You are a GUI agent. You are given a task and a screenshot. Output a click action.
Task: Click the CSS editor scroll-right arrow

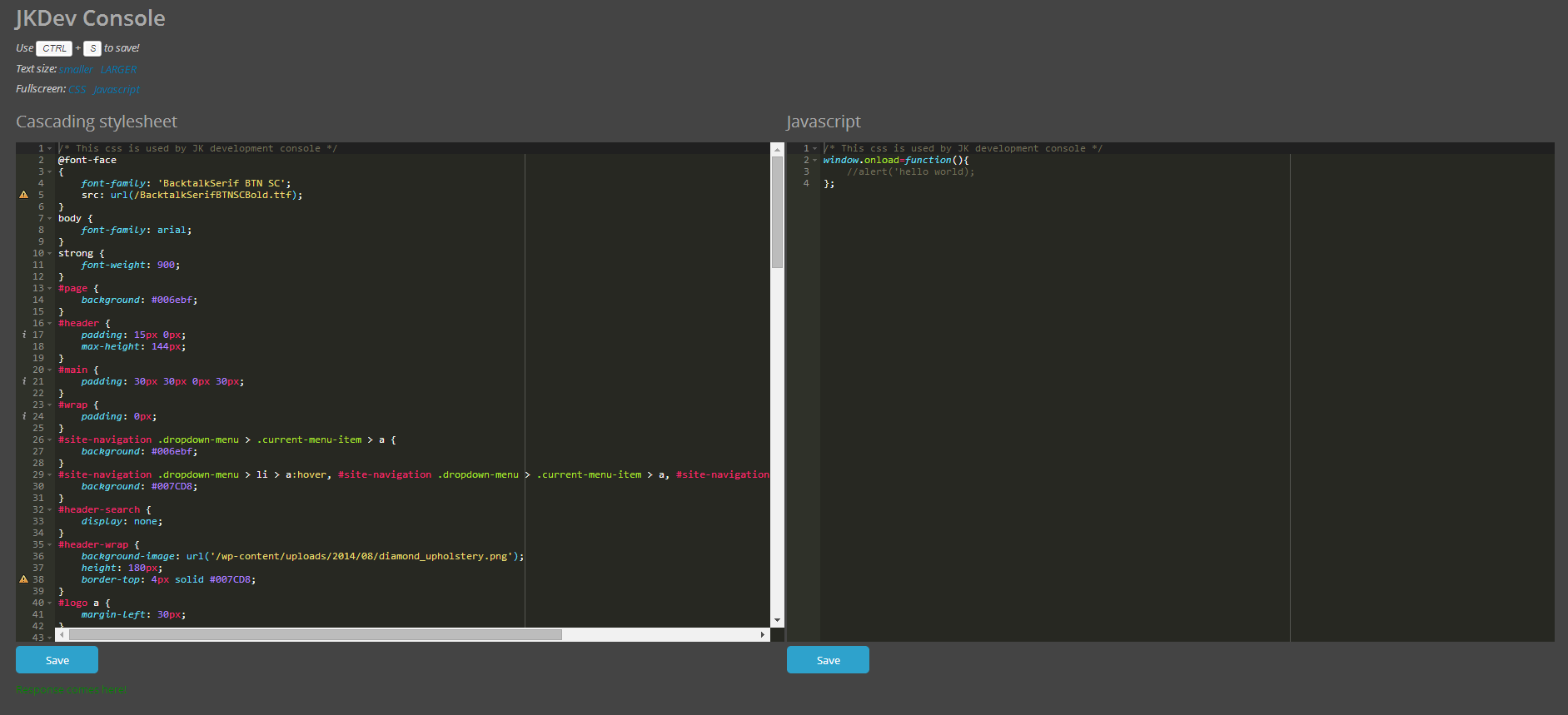pos(762,635)
